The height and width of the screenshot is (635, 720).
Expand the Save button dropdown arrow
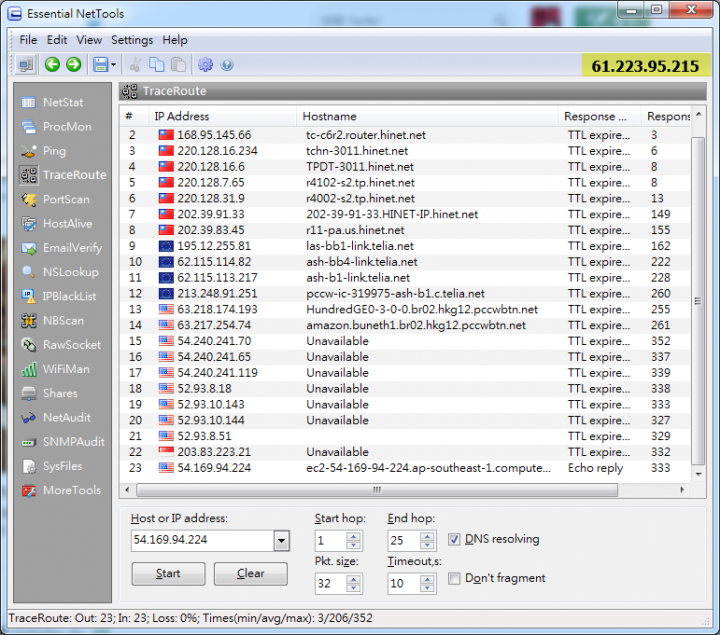[x=113, y=65]
